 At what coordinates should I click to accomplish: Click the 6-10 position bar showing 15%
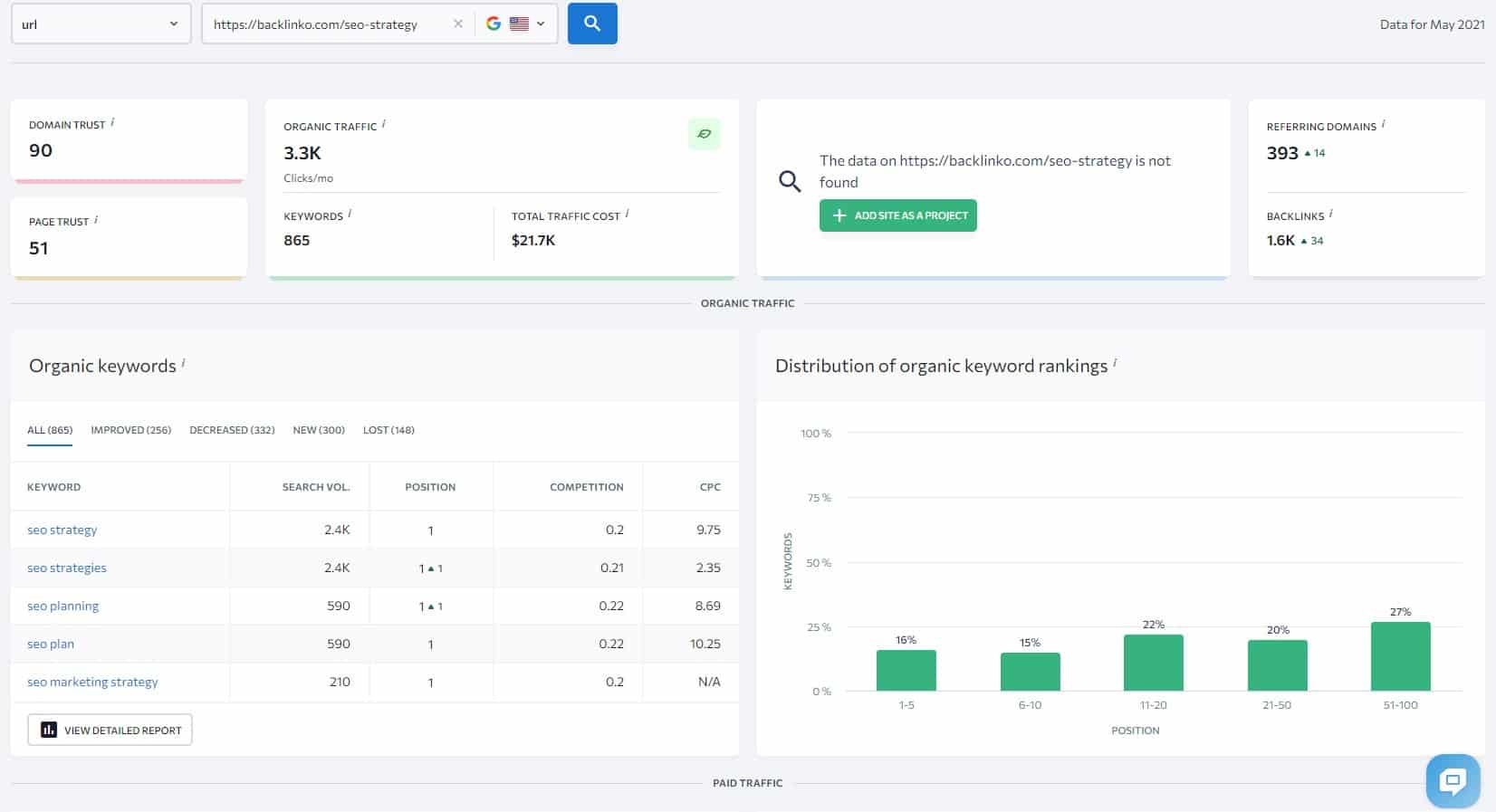coord(1030,672)
